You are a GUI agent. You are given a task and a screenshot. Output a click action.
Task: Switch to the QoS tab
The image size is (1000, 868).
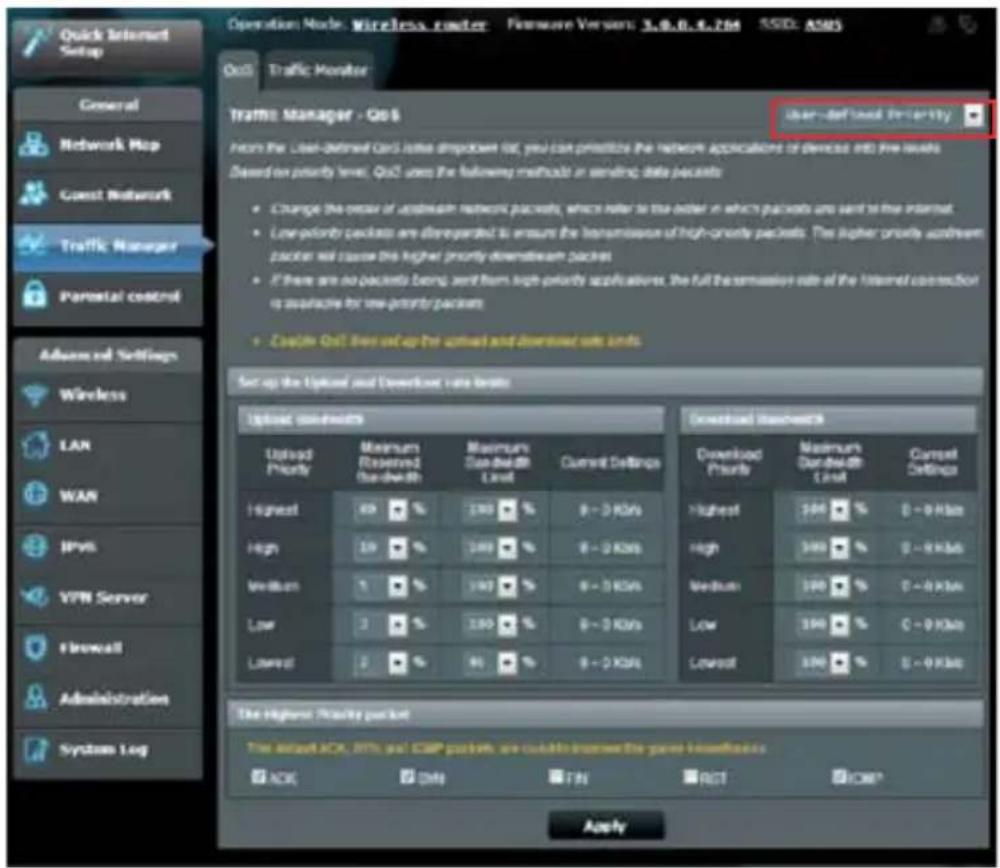pyautogui.click(x=238, y=70)
